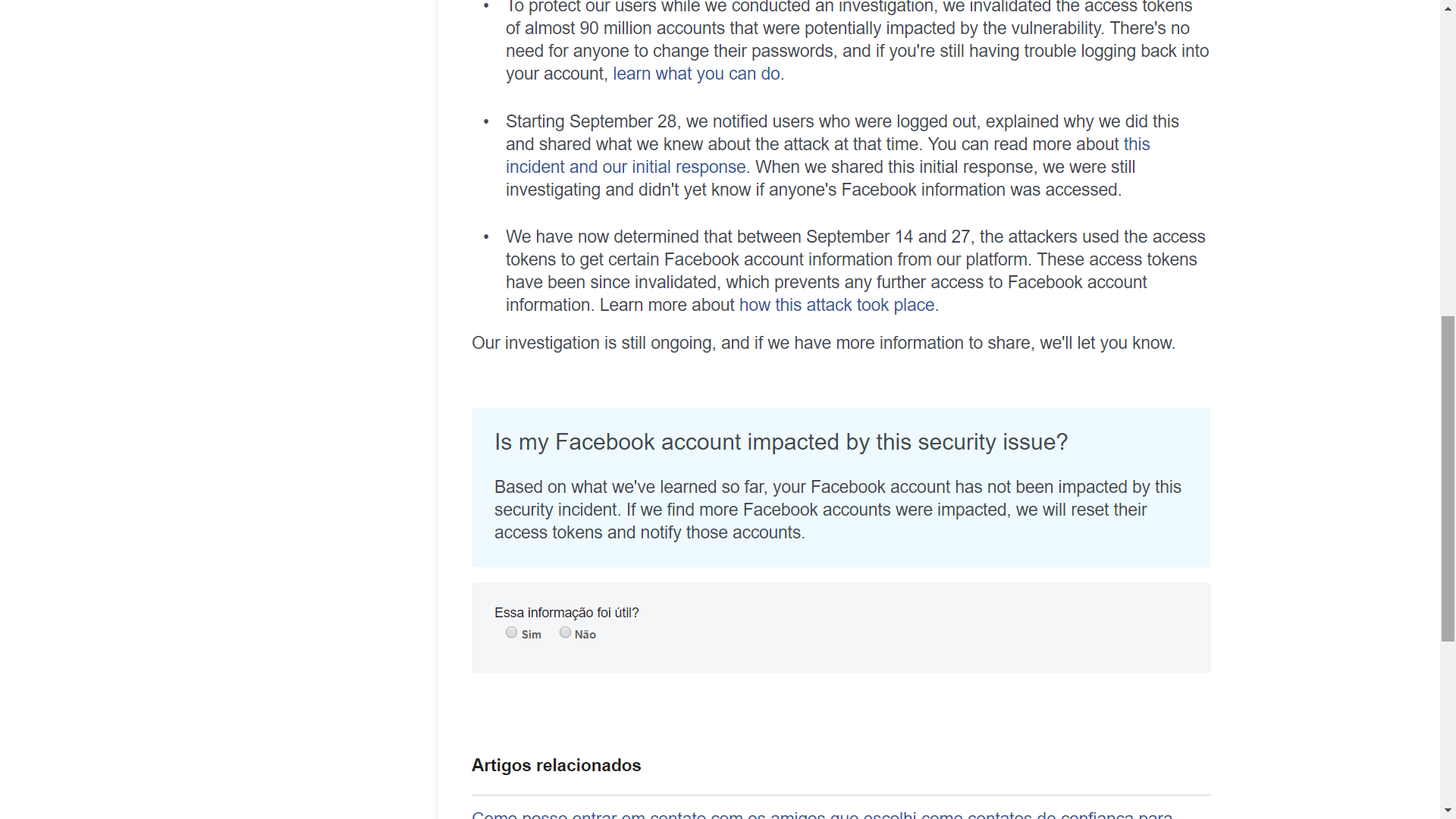Select the 'Não' radio button

(x=565, y=632)
